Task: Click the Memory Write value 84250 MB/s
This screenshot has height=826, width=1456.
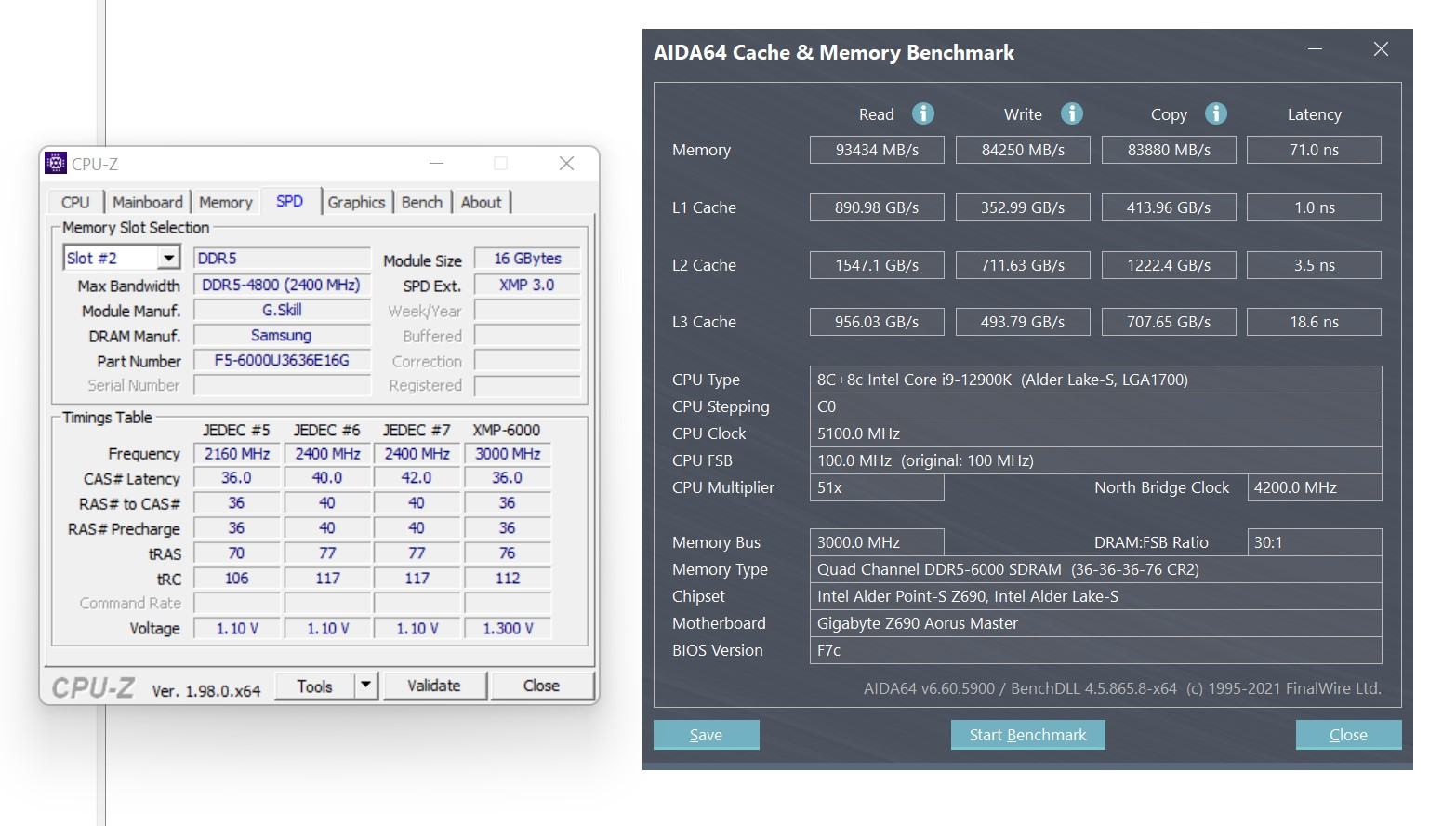Action: click(x=1023, y=150)
